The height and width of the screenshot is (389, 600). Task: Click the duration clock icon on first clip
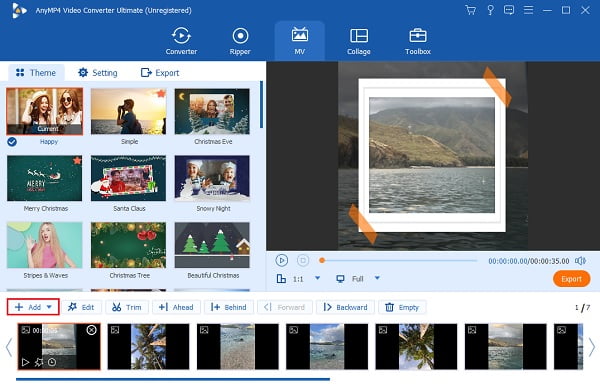pos(52,362)
